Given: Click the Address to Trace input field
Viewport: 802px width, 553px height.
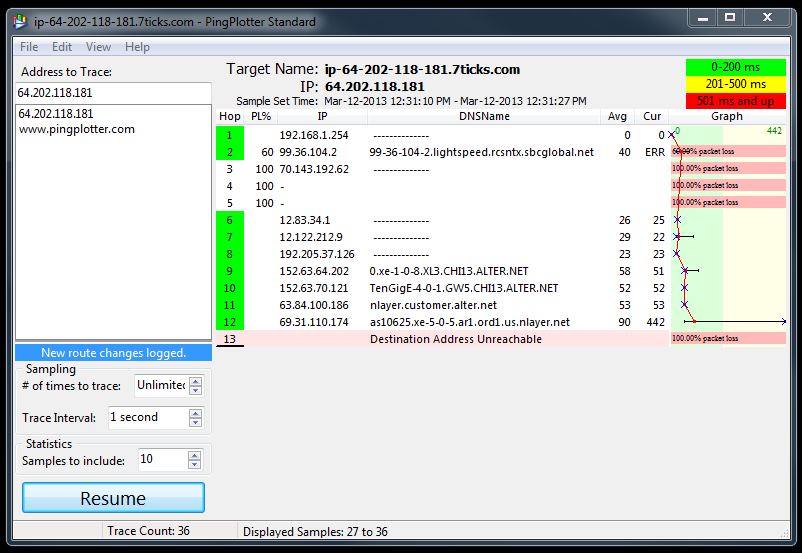Looking at the screenshot, I should [114, 93].
